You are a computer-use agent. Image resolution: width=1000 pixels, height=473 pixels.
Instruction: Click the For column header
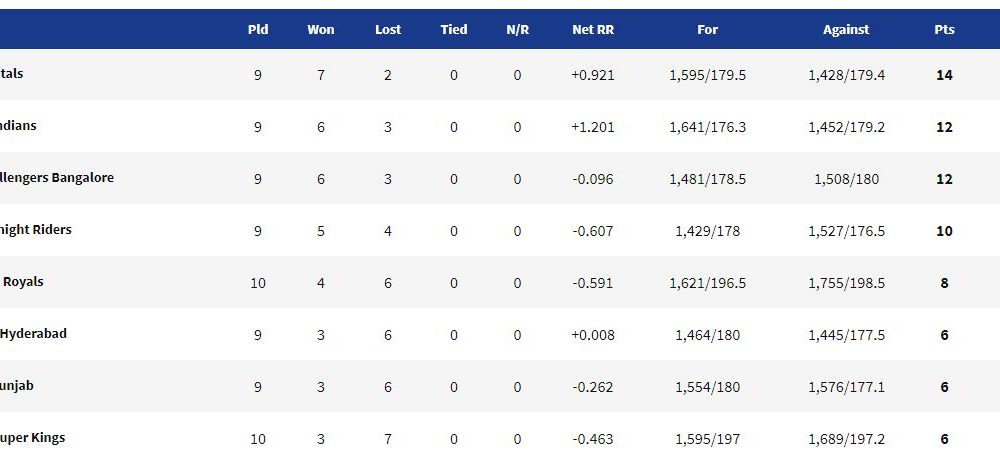(x=707, y=29)
